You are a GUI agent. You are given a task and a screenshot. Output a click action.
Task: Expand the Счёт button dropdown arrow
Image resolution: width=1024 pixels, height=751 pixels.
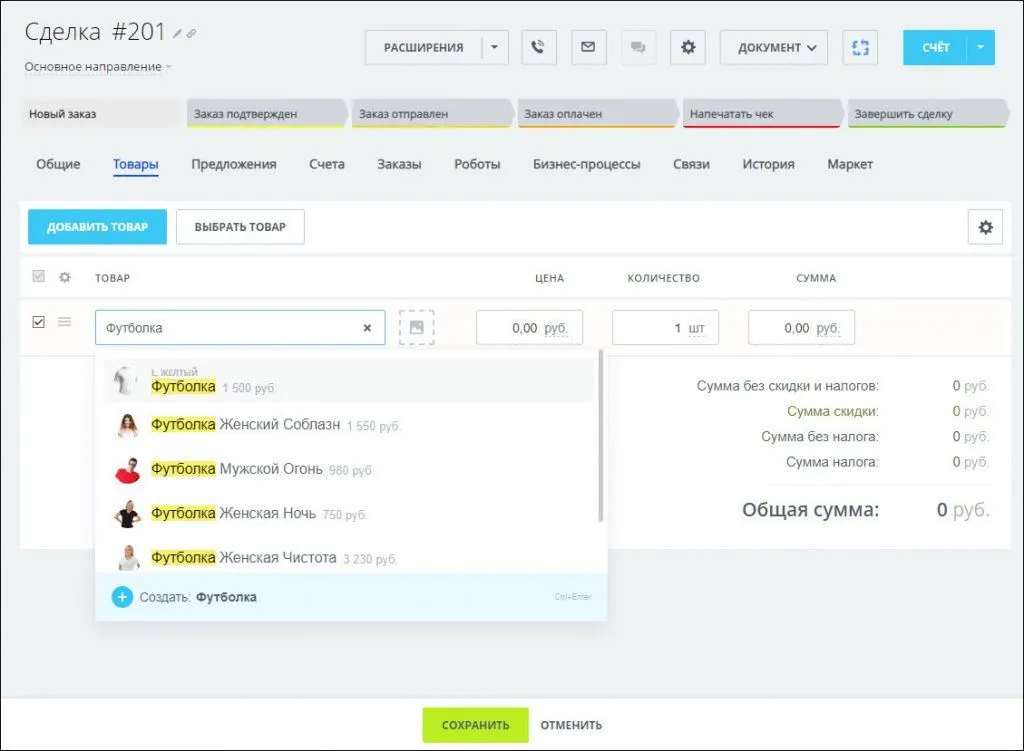980,47
